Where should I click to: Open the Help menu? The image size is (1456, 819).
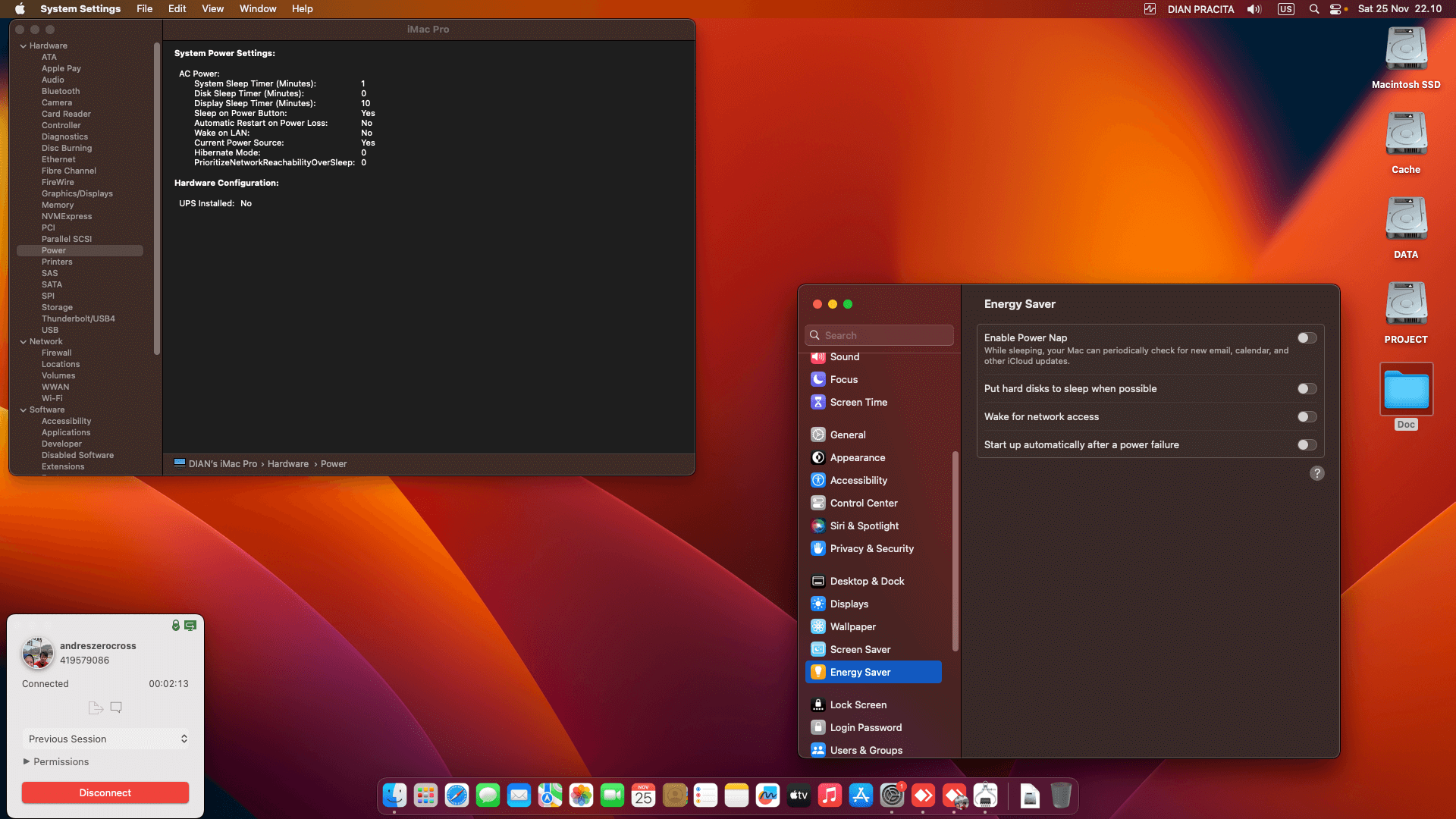coord(302,9)
